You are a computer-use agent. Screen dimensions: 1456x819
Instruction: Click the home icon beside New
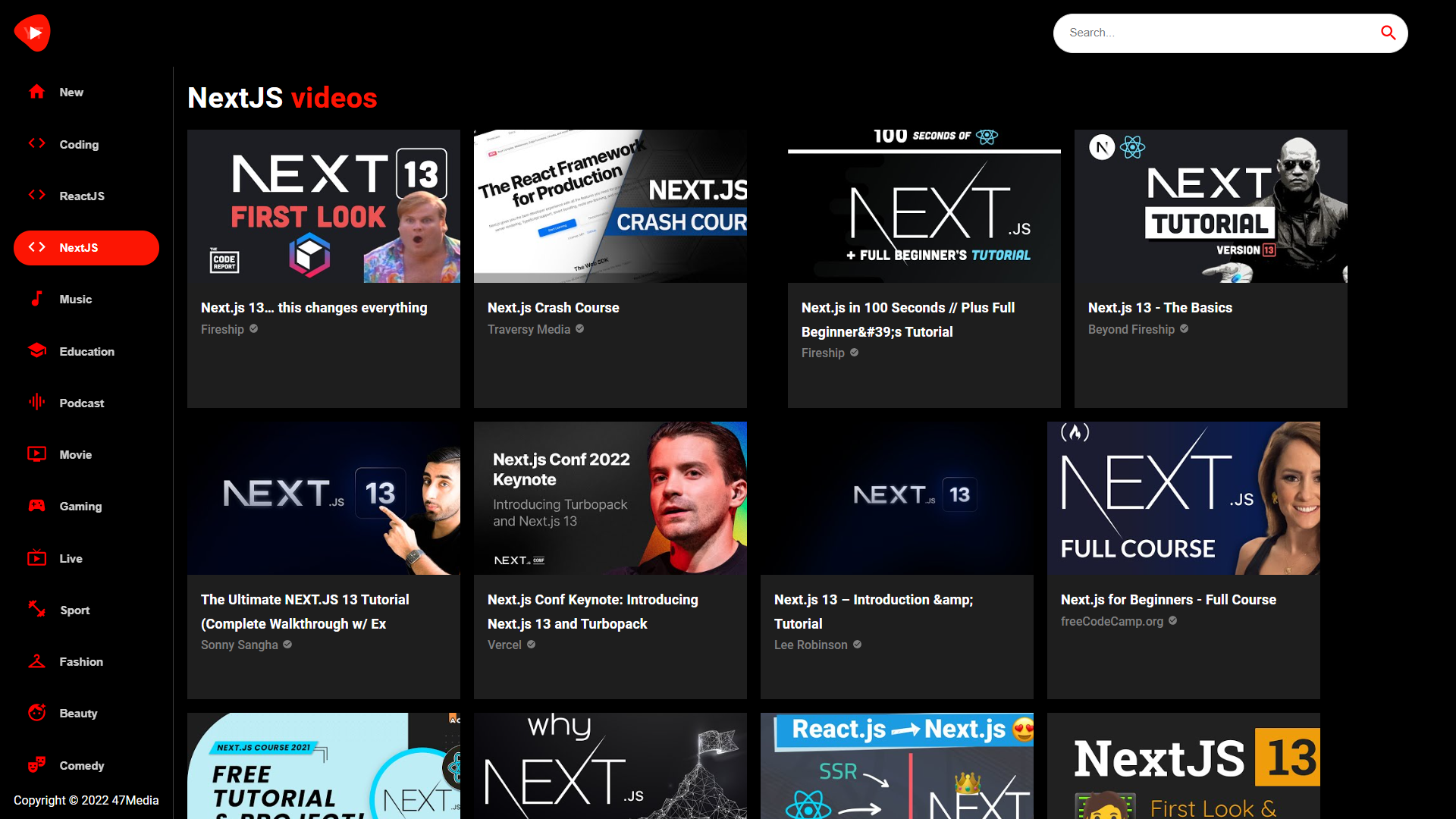click(x=36, y=92)
